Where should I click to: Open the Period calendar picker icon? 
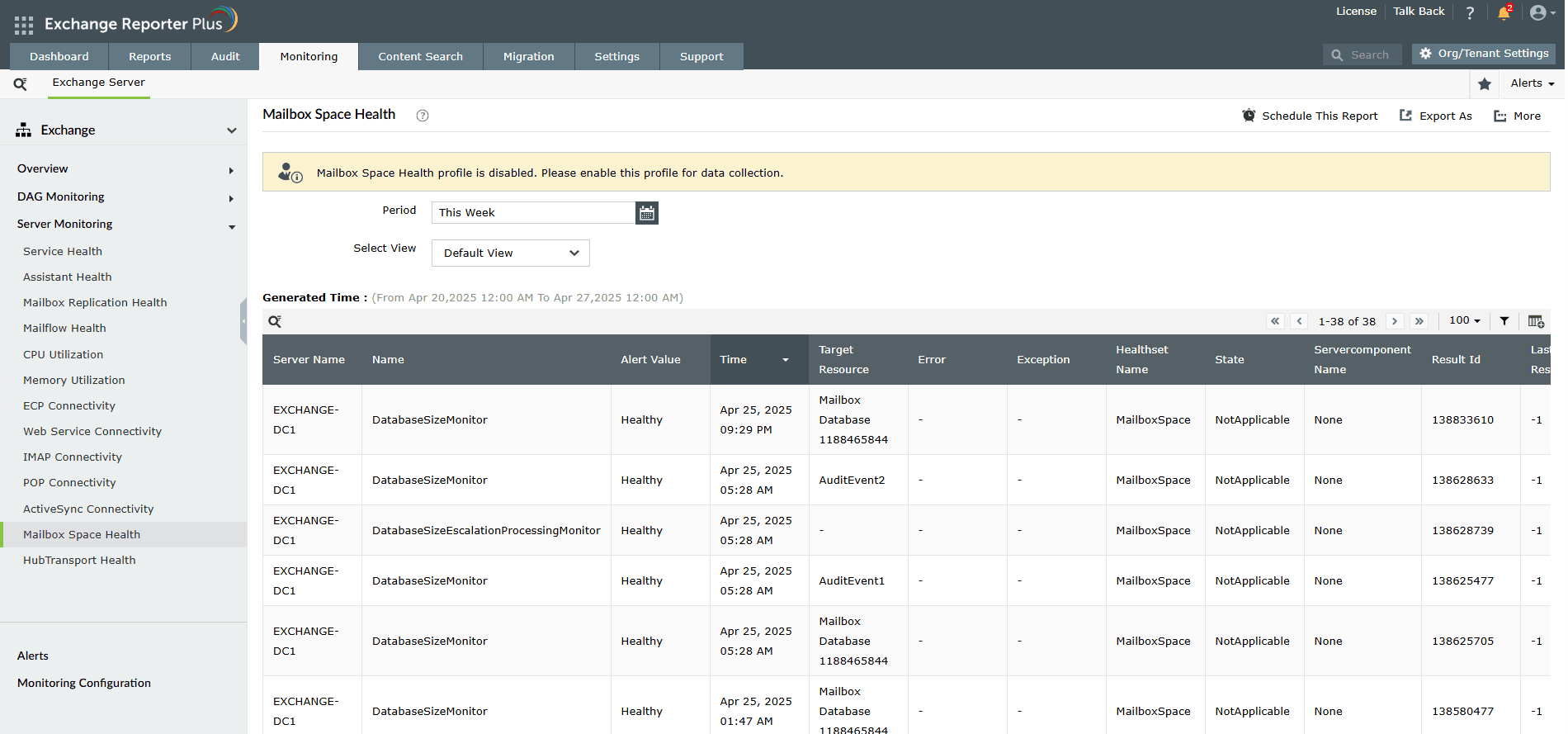click(x=647, y=213)
